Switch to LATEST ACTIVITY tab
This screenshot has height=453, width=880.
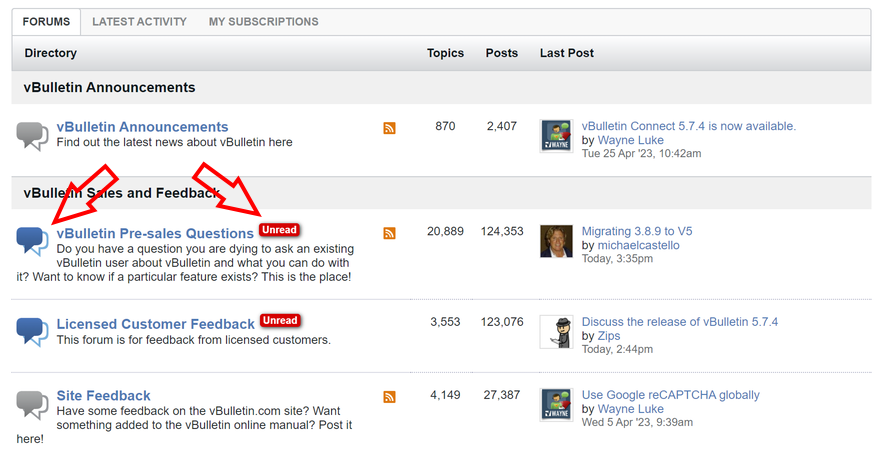pyautogui.click(x=139, y=22)
